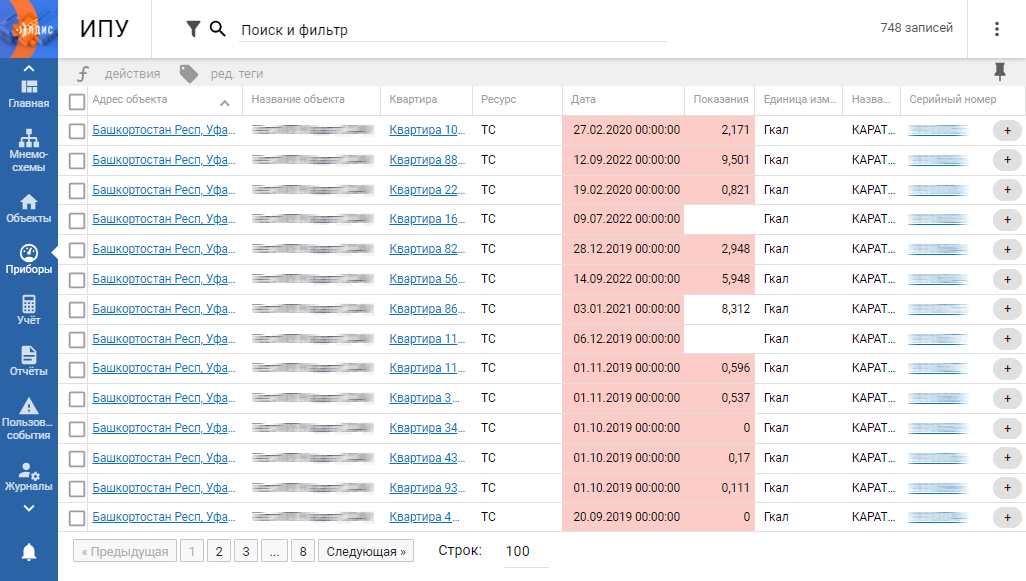Open Мнемосхемы sidebar section
The width and height of the screenshot is (1026, 581).
(29, 151)
